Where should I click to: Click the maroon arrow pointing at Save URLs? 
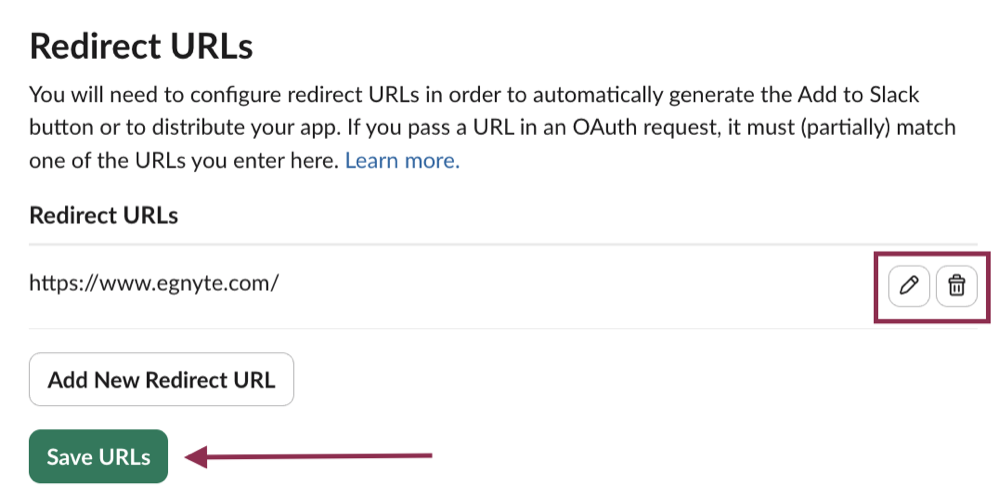pyautogui.click(x=308, y=456)
